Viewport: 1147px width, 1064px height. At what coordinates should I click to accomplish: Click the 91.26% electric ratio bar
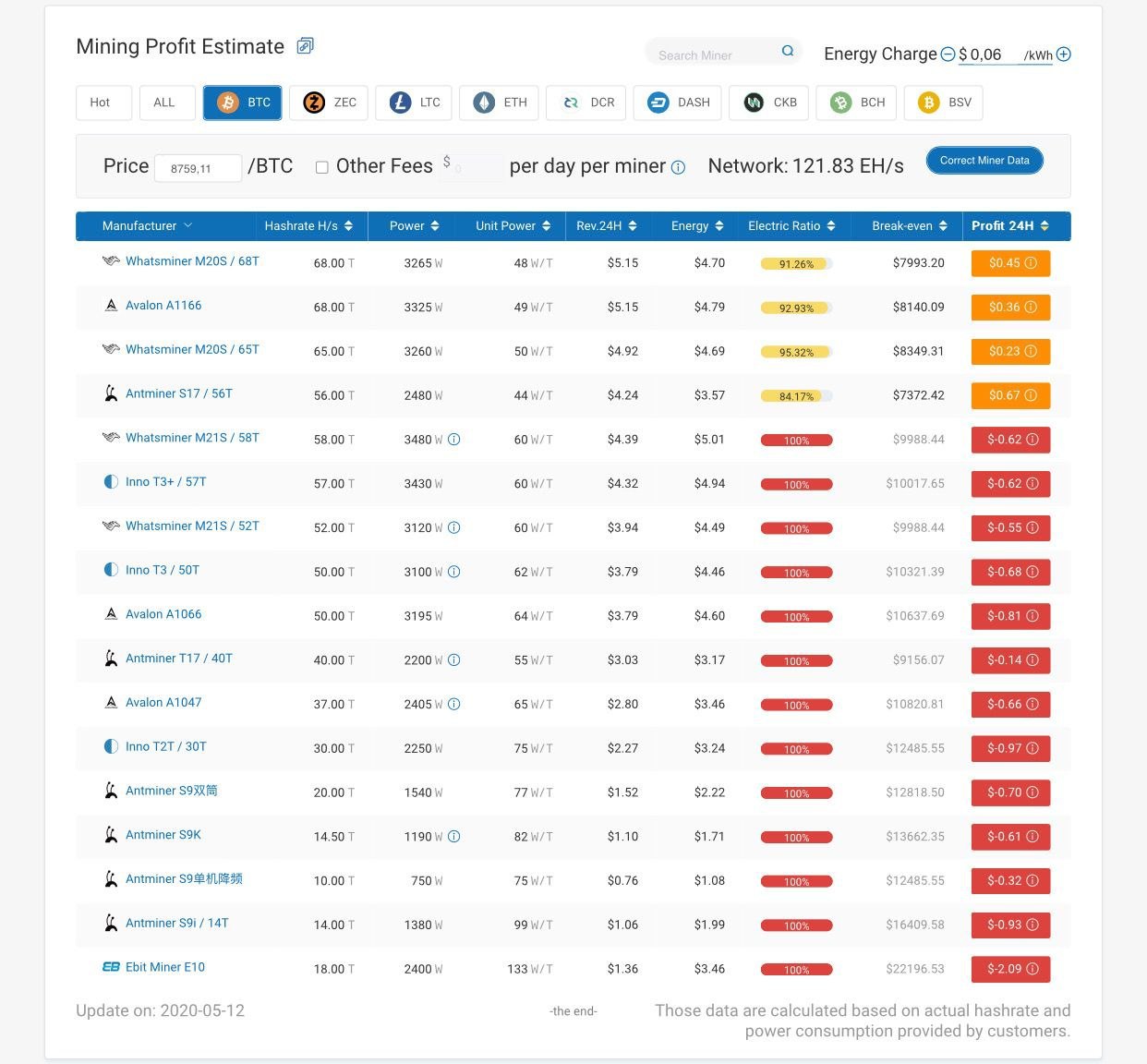(x=796, y=264)
